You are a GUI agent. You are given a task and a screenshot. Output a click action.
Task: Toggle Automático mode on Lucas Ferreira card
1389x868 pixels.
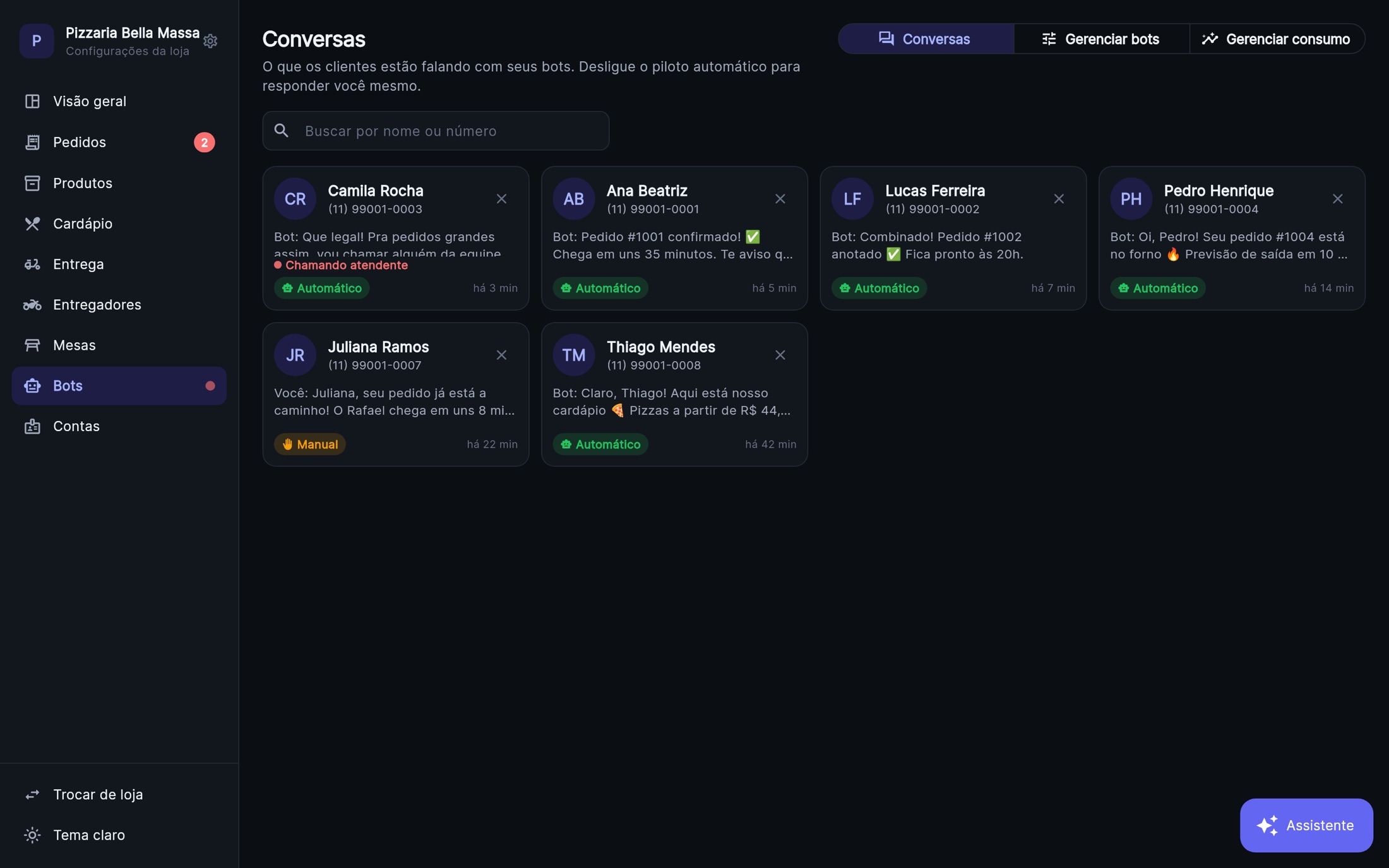click(x=879, y=288)
